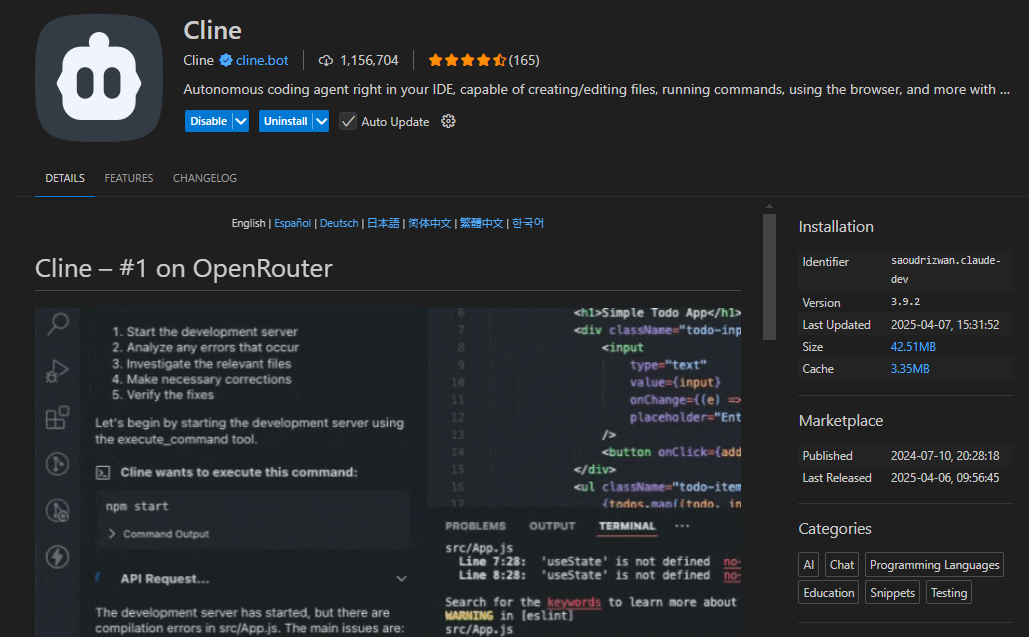The image size is (1029, 637).
Task: Click the lightning bolt sidebar icon
Action: (57, 557)
